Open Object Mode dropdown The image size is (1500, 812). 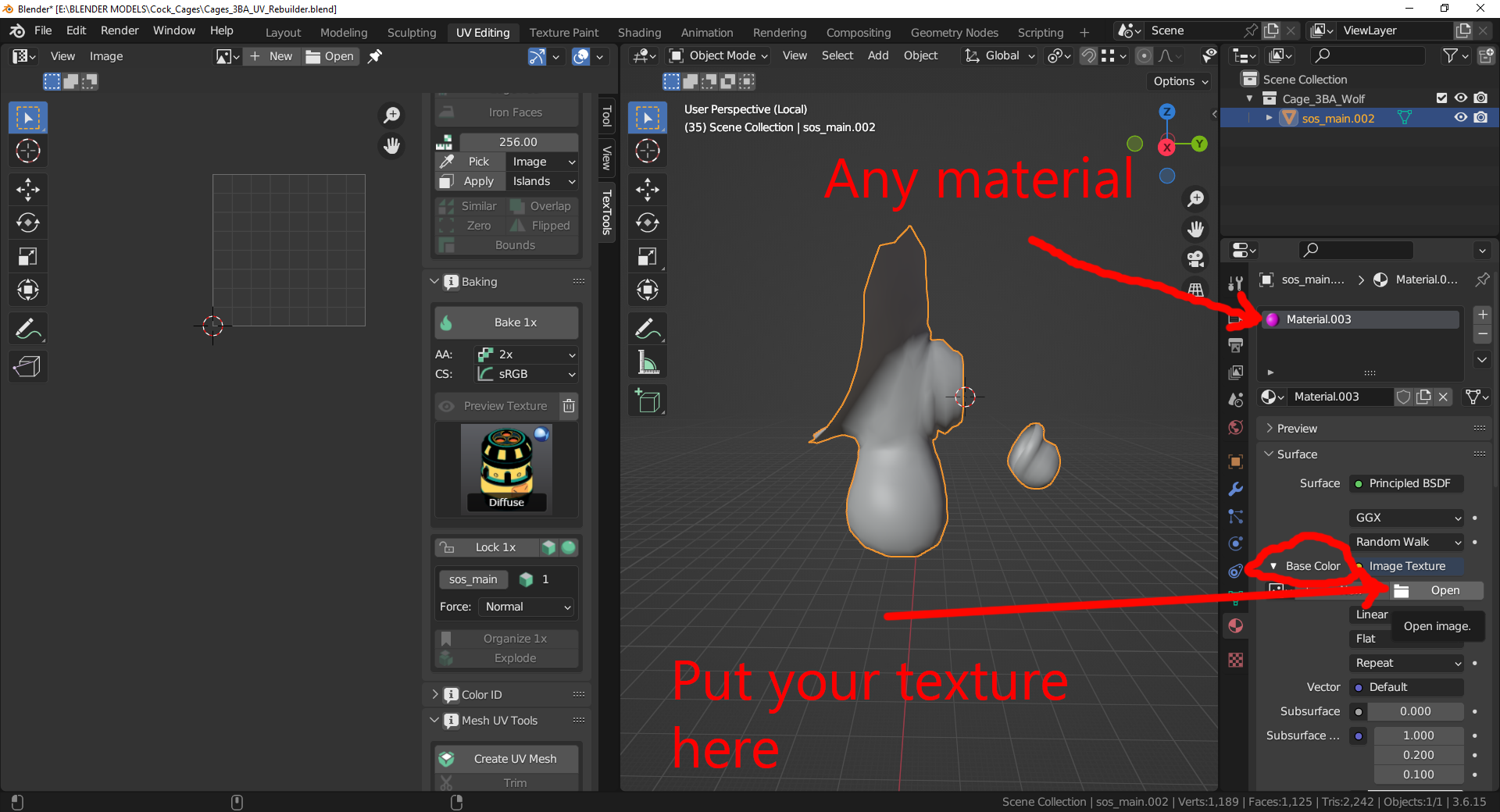pos(719,55)
